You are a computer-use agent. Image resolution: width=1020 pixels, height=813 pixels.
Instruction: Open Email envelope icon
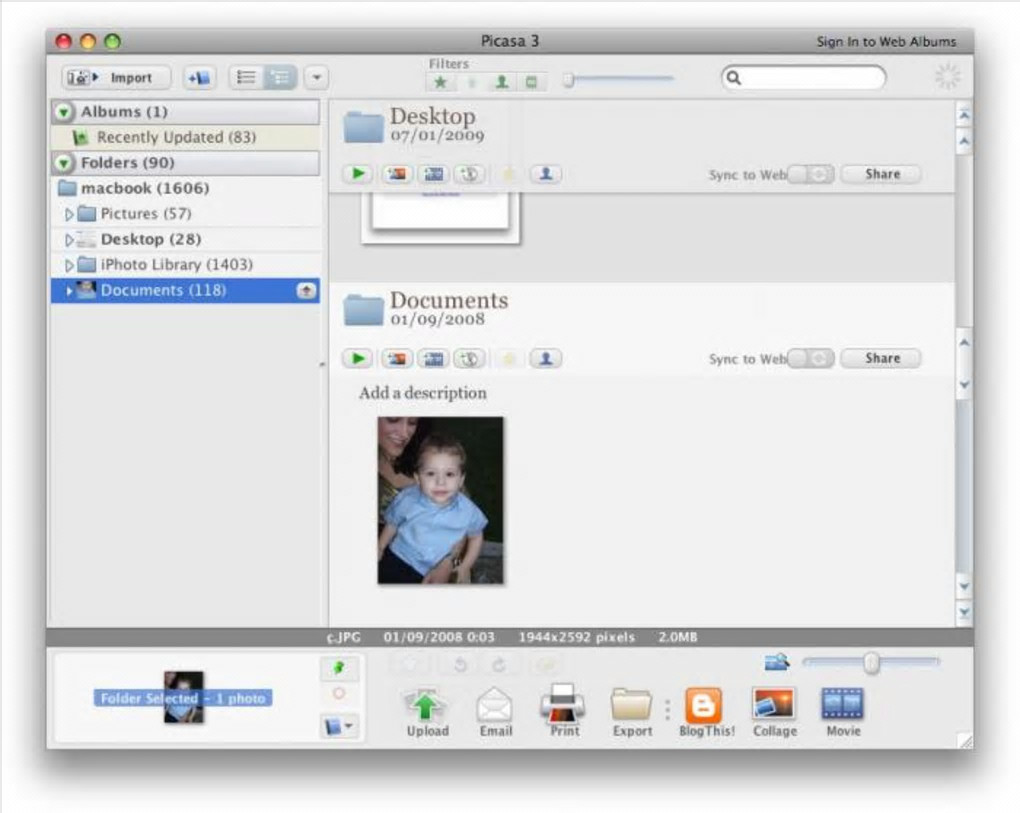coord(495,706)
